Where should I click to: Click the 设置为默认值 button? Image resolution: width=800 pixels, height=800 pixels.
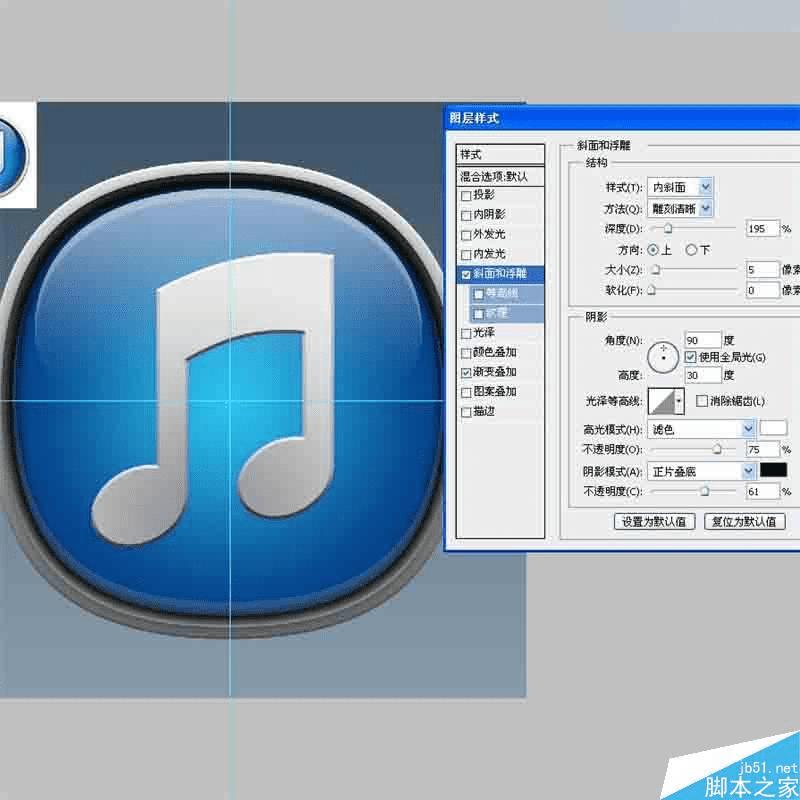[654, 520]
